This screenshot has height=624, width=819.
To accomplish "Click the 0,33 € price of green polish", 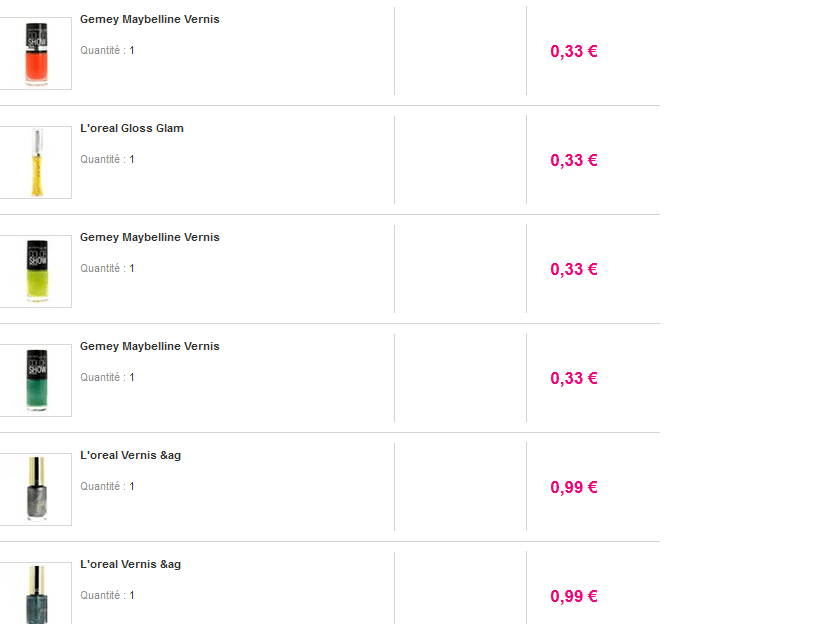I will pyautogui.click(x=574, y=378).
